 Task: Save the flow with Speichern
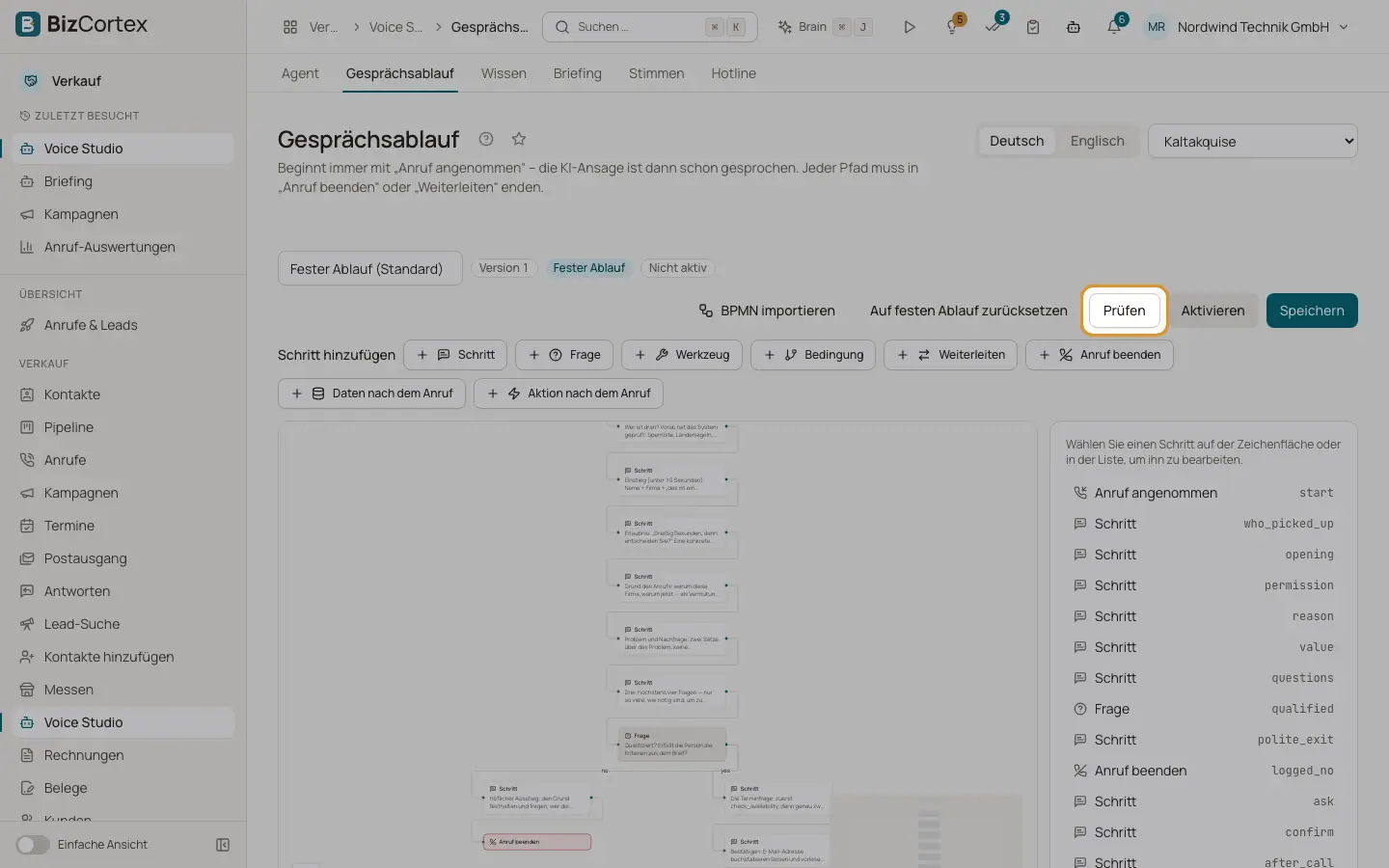[1312, 311]
